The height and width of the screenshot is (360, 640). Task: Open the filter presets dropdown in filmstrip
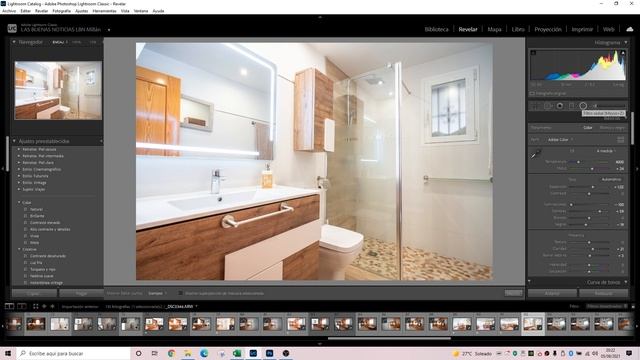(607, 306)
